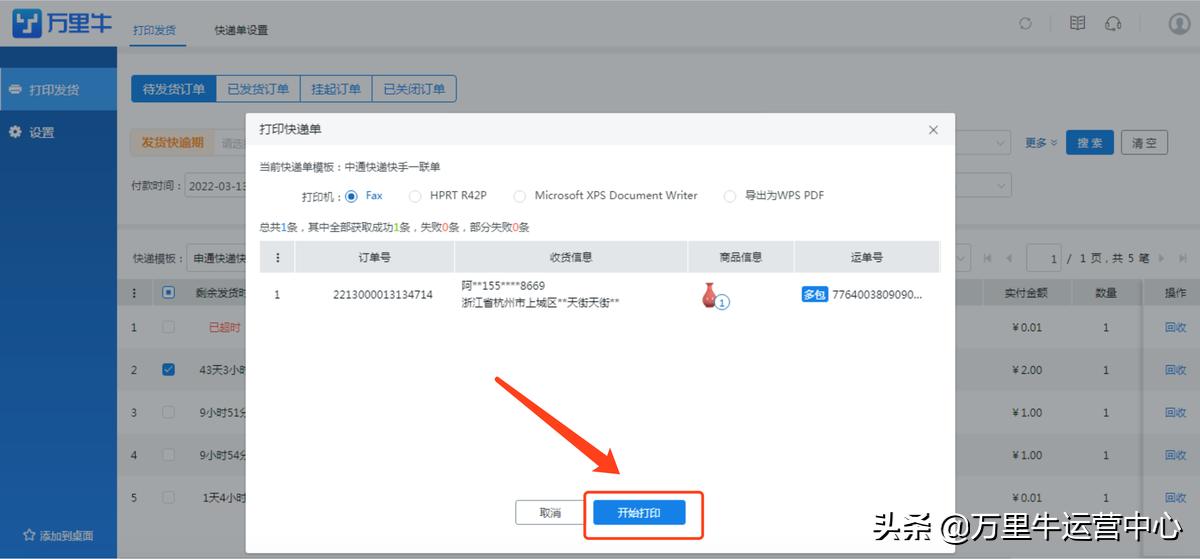1200x559 pixels.
Task: Uncheck the row 2 order checkbox
Action: [x=168, y=370]
